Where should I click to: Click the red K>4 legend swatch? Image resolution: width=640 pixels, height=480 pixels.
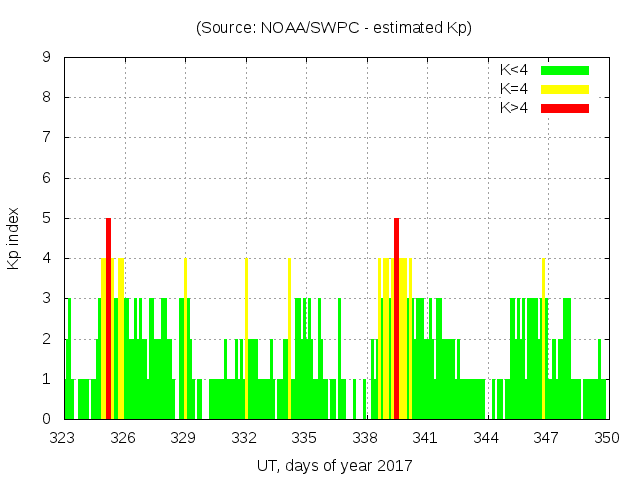[565, 108]
